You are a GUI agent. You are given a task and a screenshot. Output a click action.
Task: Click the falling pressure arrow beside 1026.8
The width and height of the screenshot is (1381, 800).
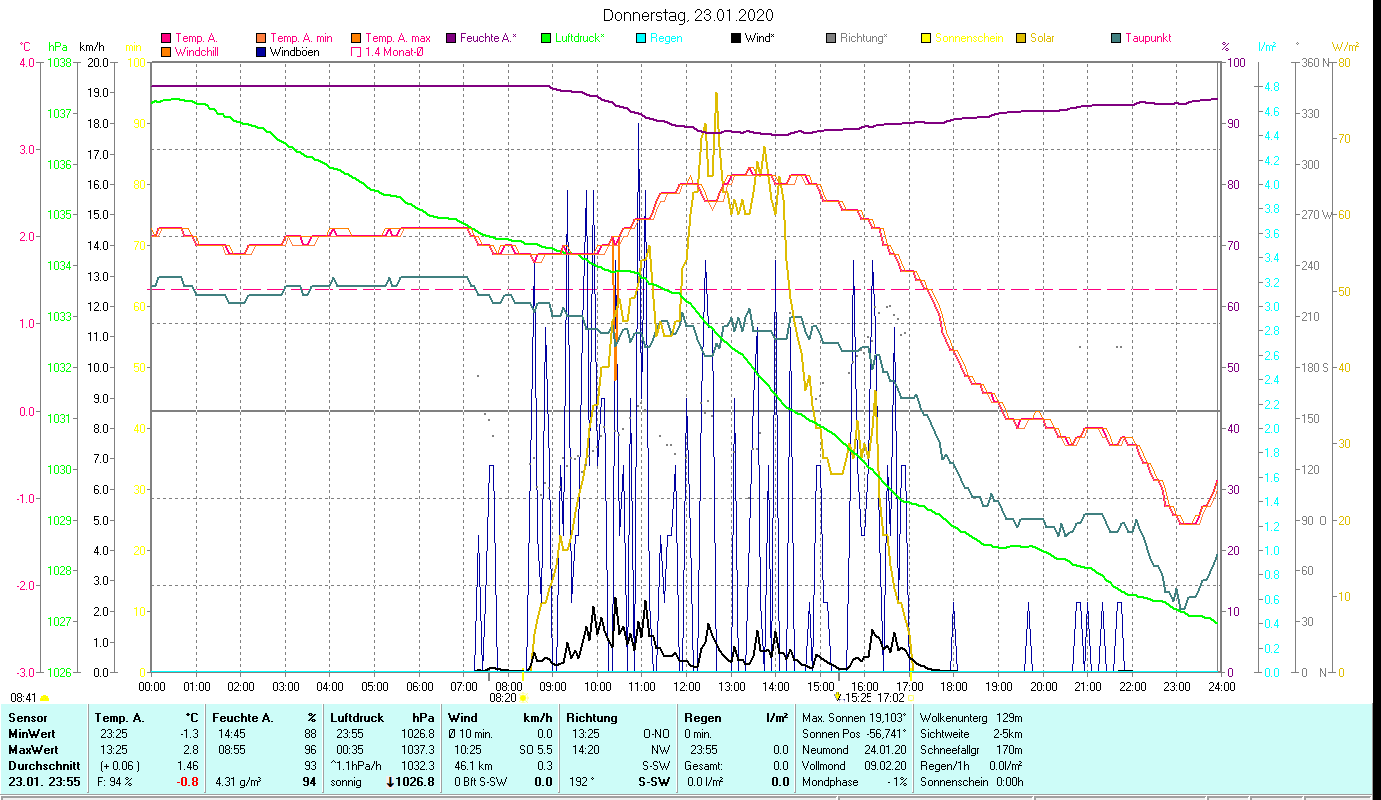pyautogui.click(x=390, y=782)
